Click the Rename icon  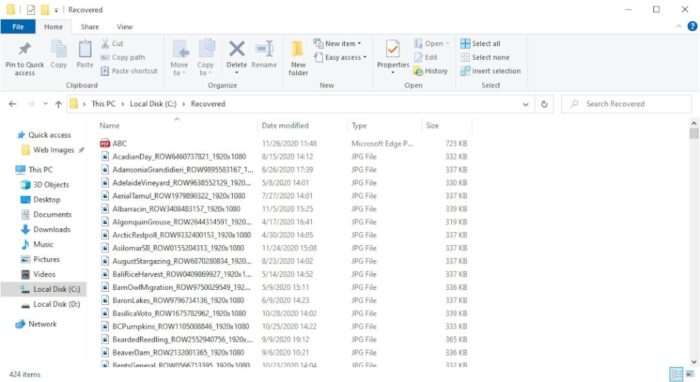point(264,49)
